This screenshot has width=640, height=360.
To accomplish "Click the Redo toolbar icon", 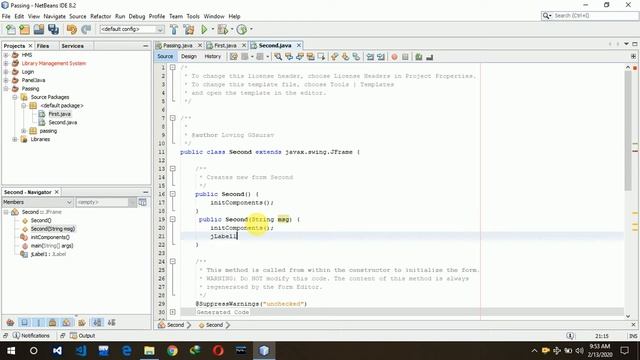I will [x=86, y=29].
